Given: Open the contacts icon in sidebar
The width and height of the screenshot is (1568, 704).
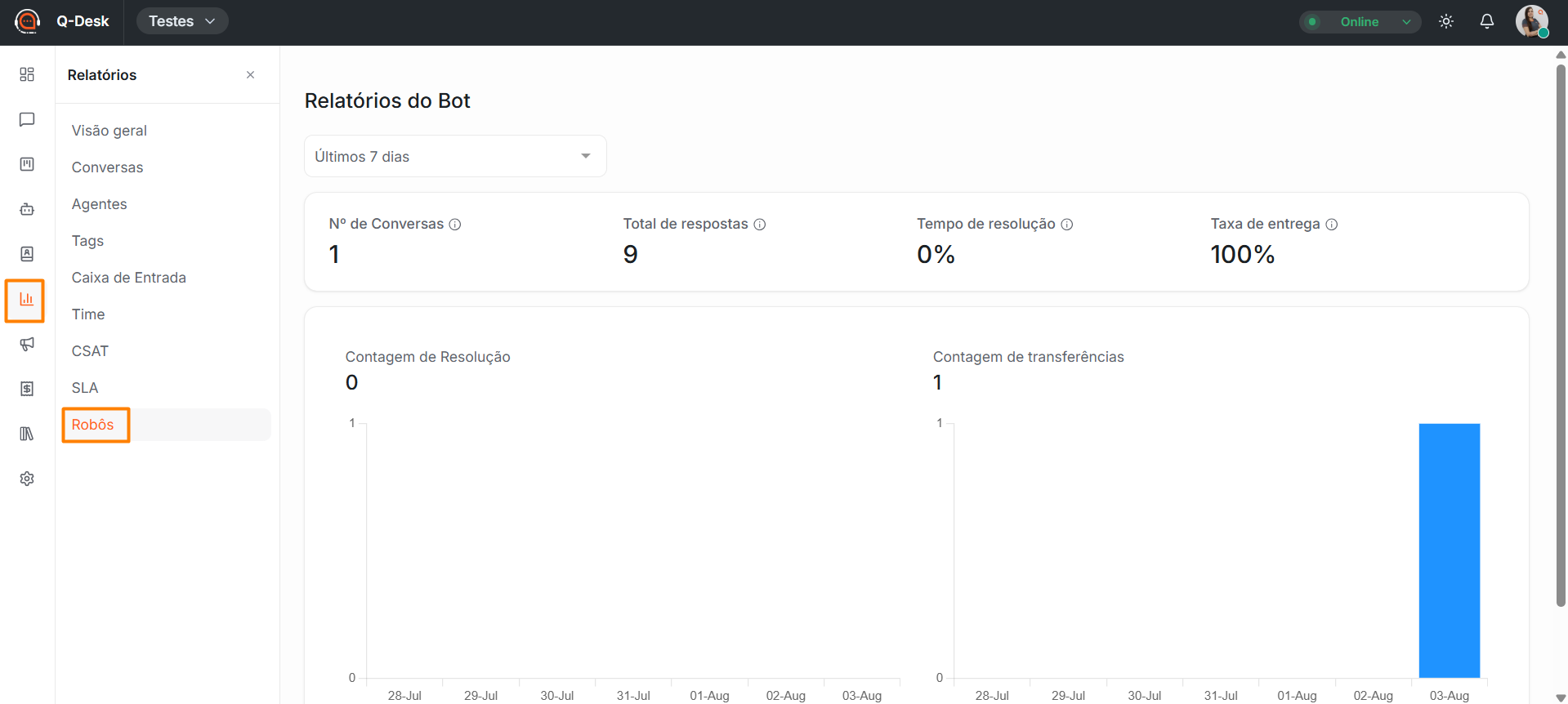Looking at the screenshot, I should pyautogui.click(x=27, y=254).
